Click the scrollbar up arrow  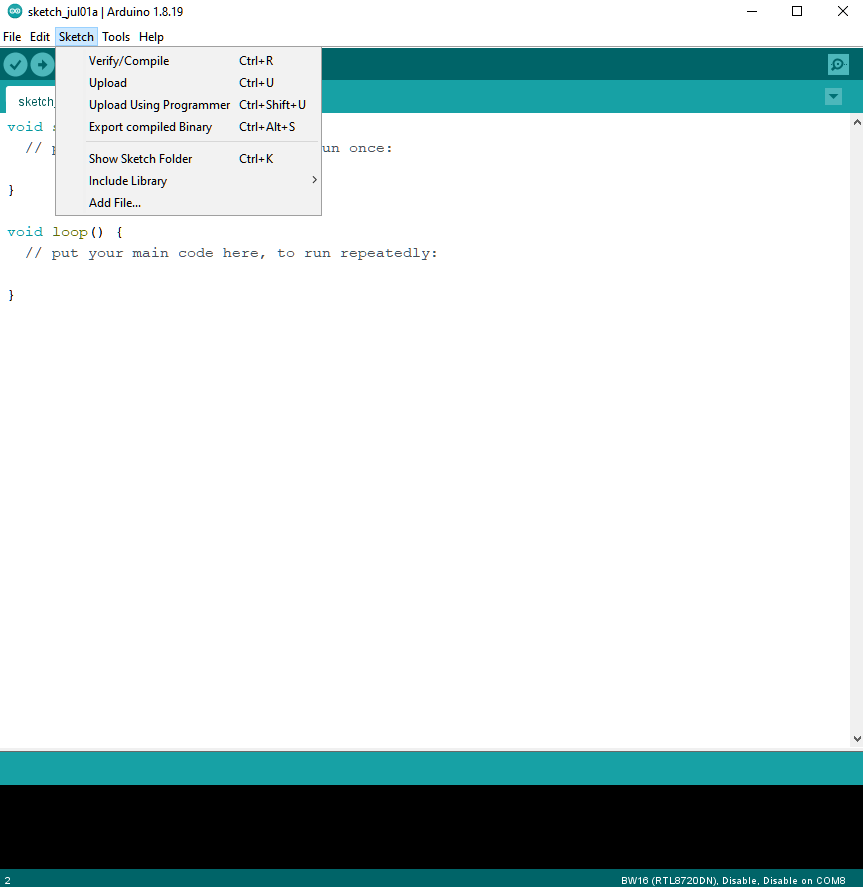[857, 122]
